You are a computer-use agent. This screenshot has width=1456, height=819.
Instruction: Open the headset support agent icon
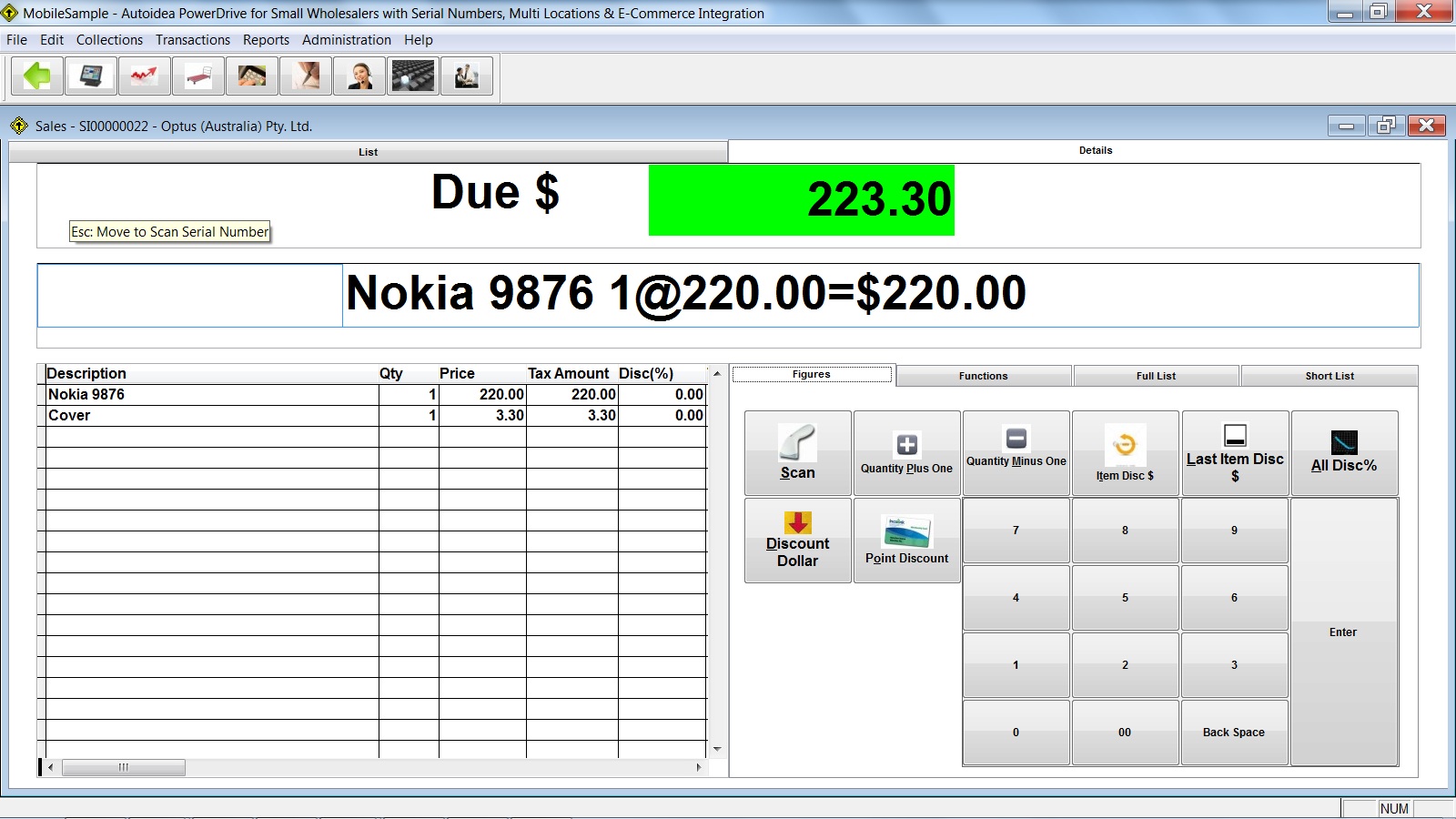pyautogui.click(x=359, y=76)
